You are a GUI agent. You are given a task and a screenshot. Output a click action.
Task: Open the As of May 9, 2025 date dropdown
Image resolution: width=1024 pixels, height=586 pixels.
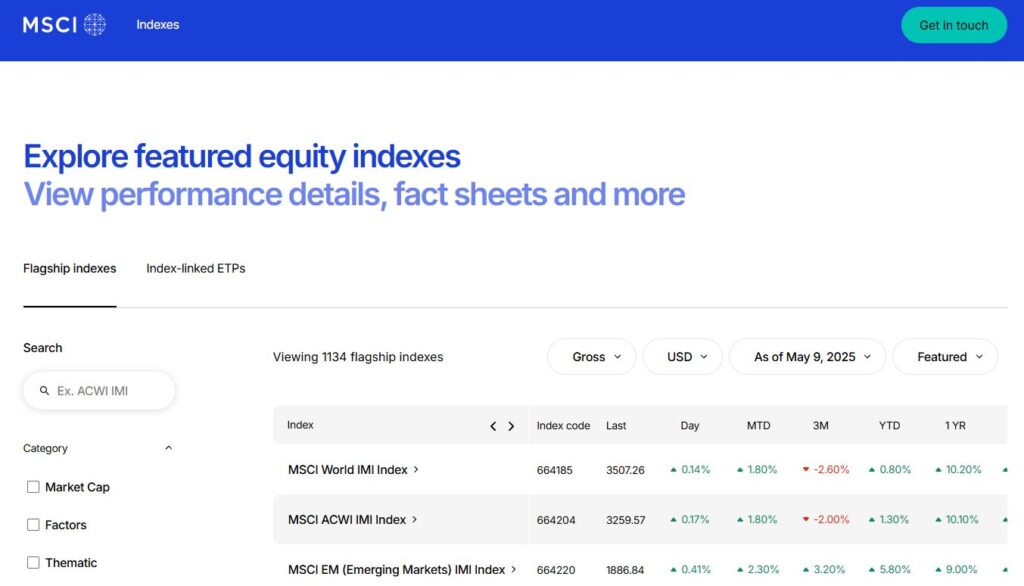tap(808, 357)
